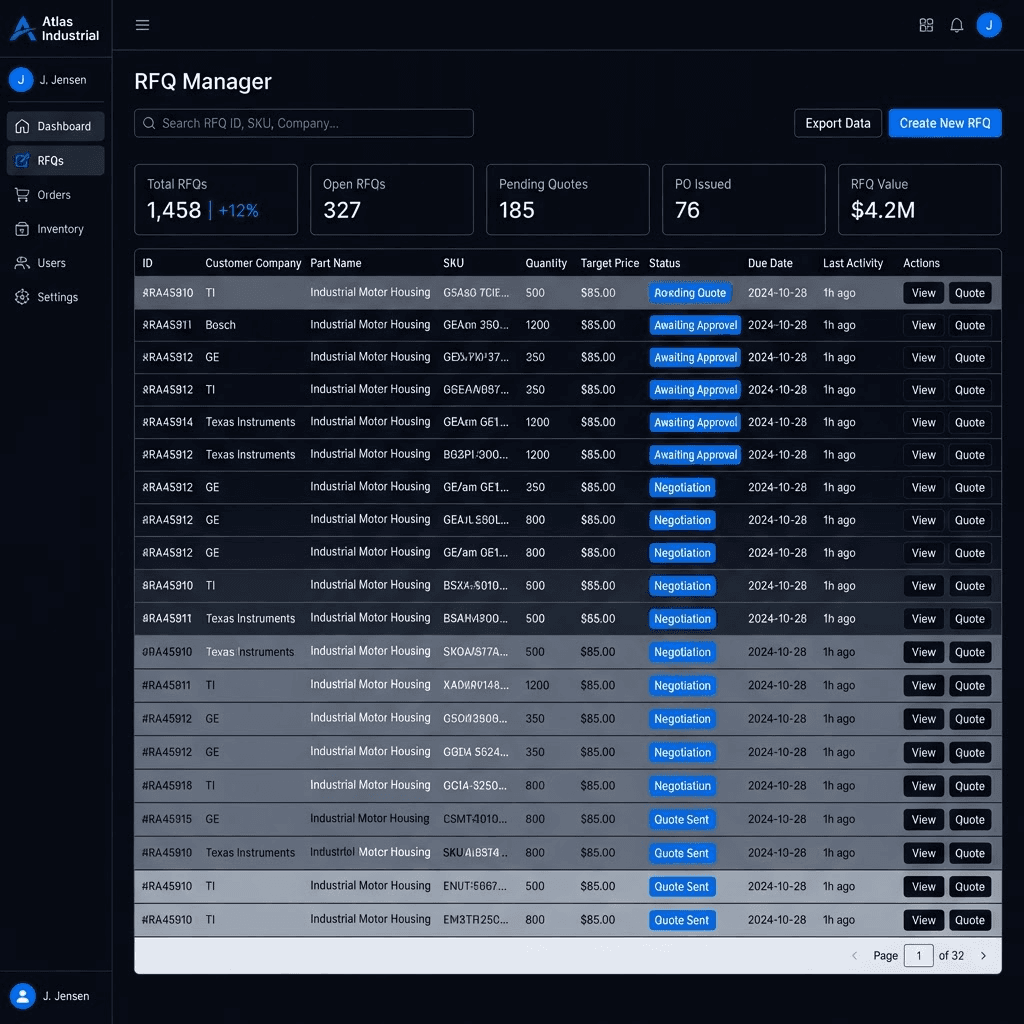This screenshot has height=1024, width=1024.
Task: Quote the #RA45914 Texas Instruments row
Action: pos(969,423)
